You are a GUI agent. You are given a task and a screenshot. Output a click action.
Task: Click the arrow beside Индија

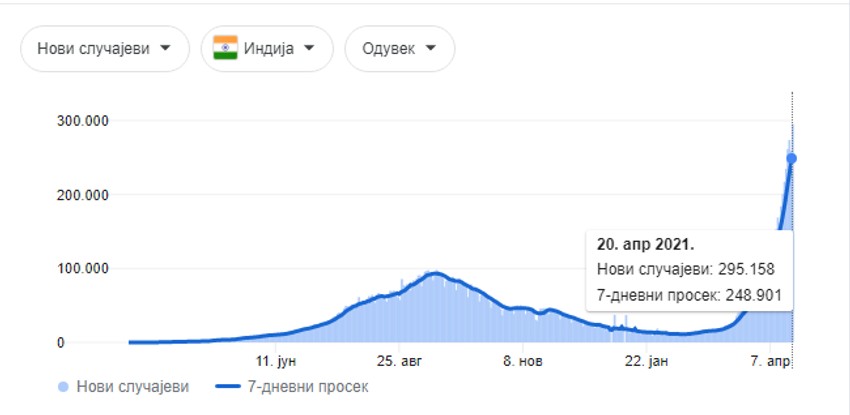click(x=309, y=48)
